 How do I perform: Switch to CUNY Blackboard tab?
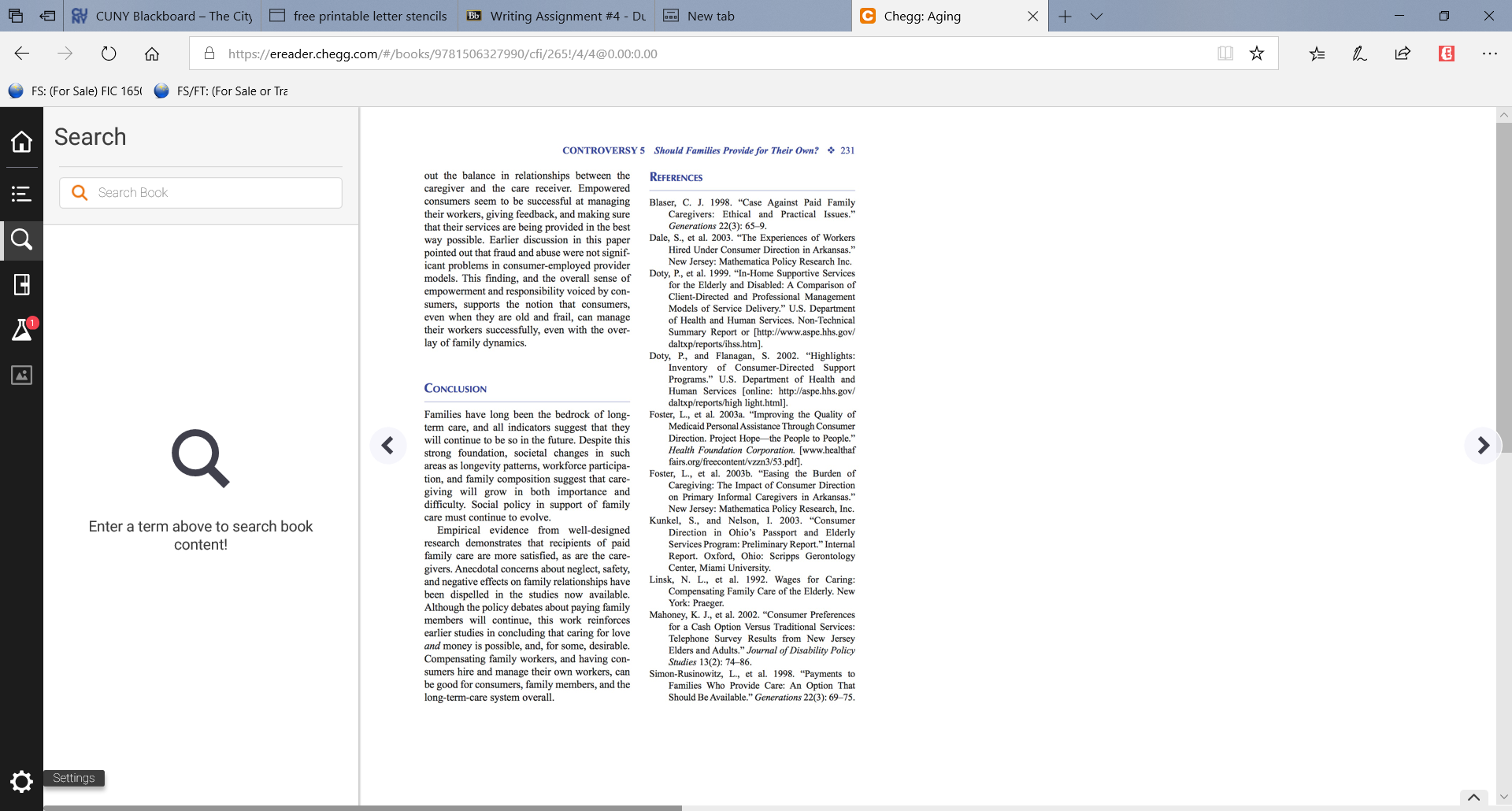pos(162,16)
